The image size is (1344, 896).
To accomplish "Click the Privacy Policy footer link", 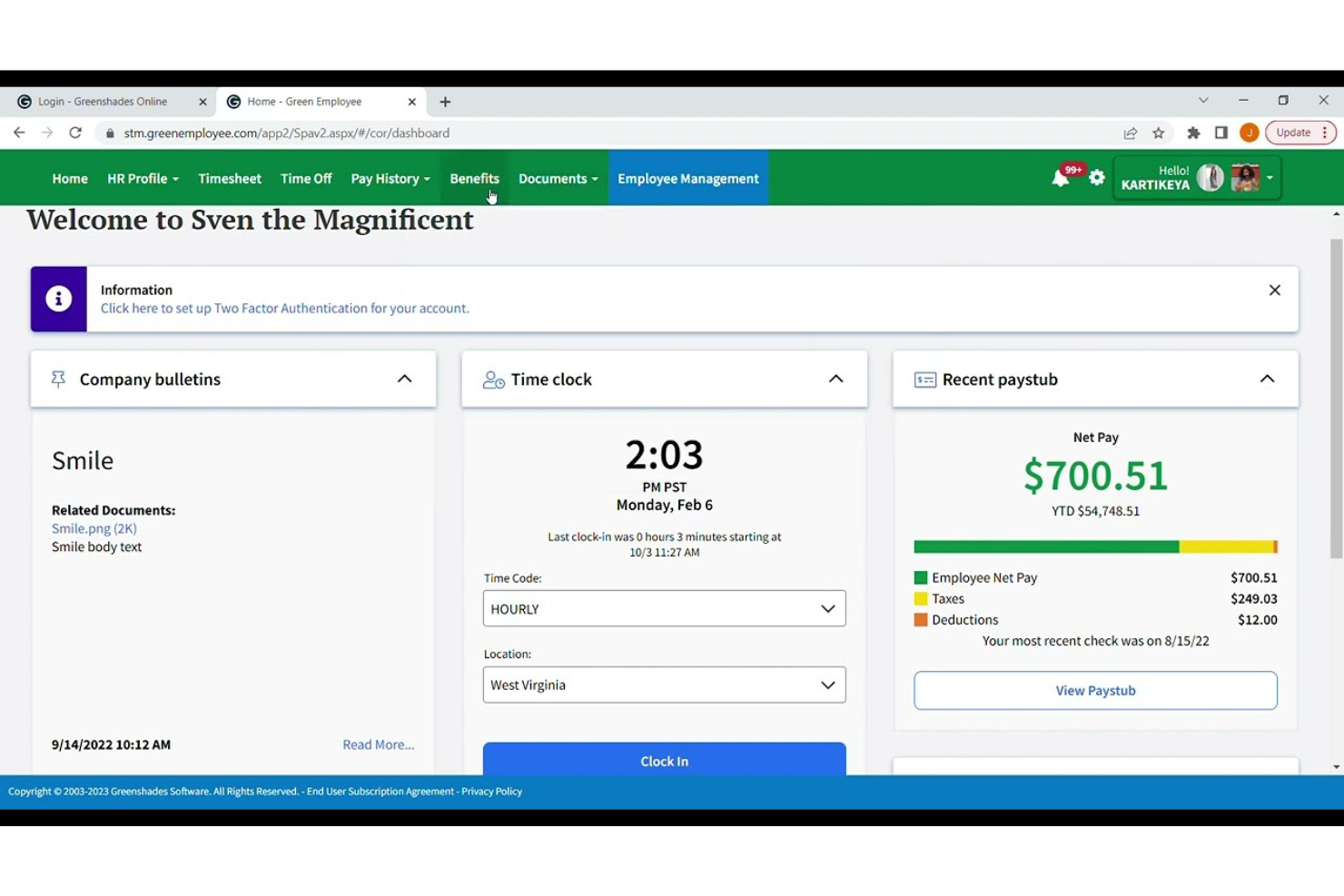I will [x=491, y=791].
